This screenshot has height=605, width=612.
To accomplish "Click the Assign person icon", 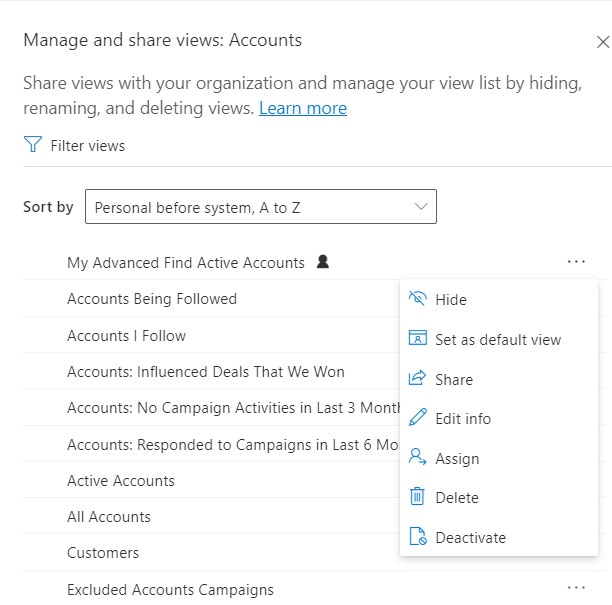I will coord(417,457).
